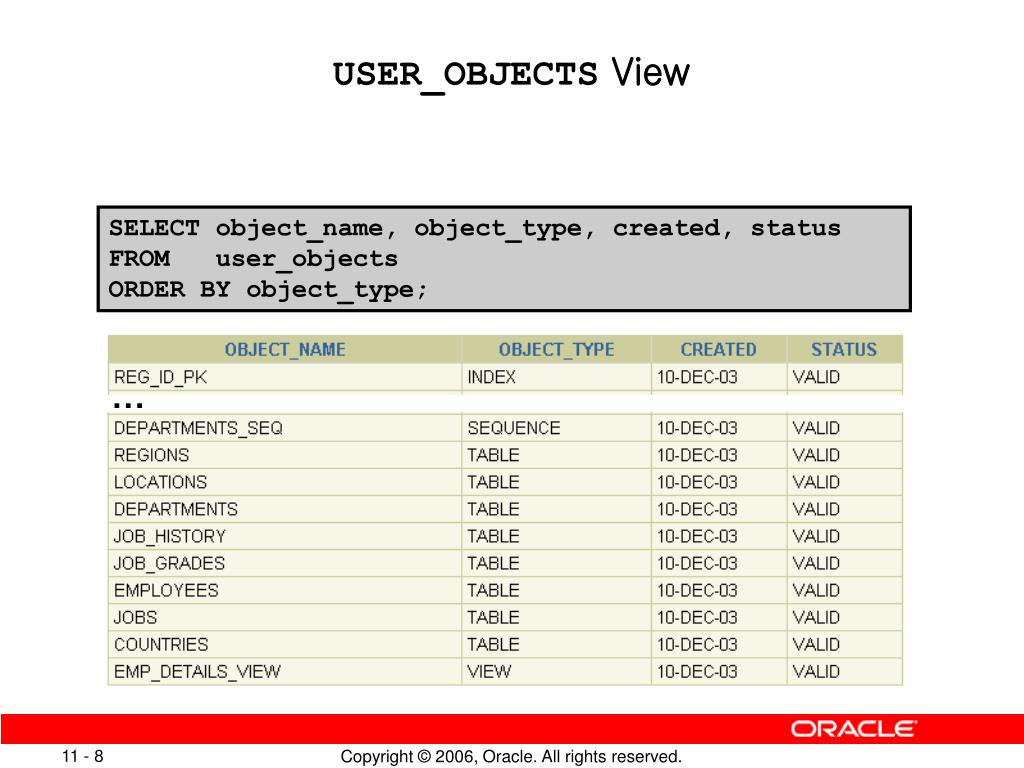Click the Oracle copyright notice text
The height and width of the screenshot is (768, 1024).
click(511, 757)
